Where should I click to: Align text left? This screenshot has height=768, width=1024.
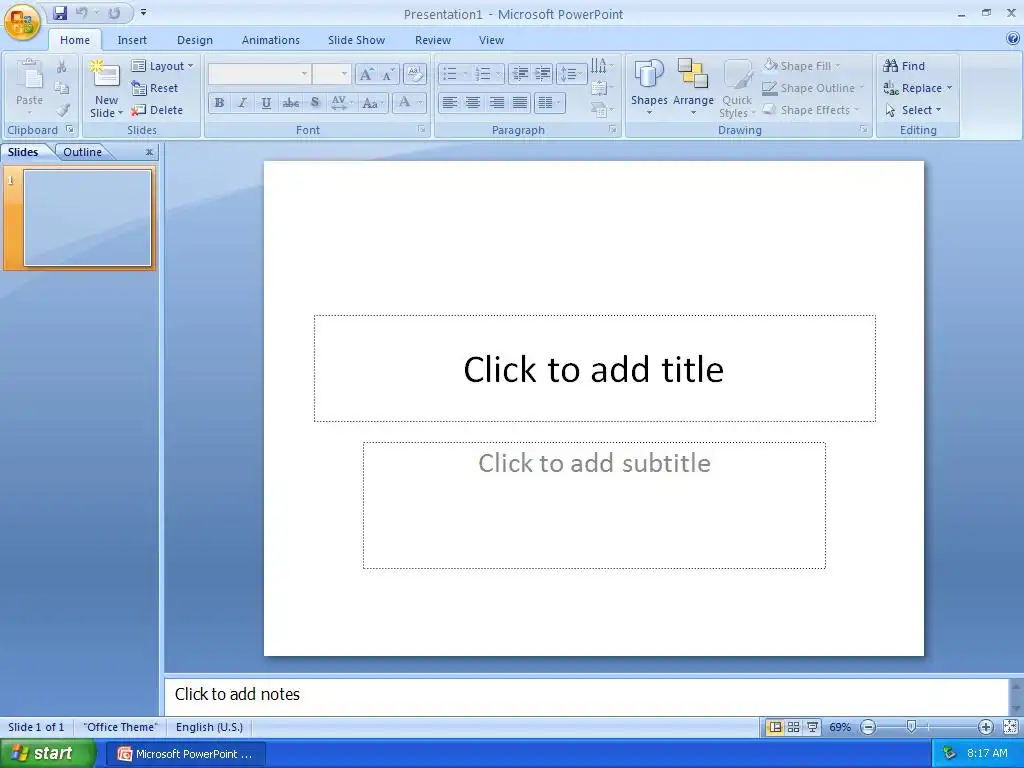(x=449, y=103)
